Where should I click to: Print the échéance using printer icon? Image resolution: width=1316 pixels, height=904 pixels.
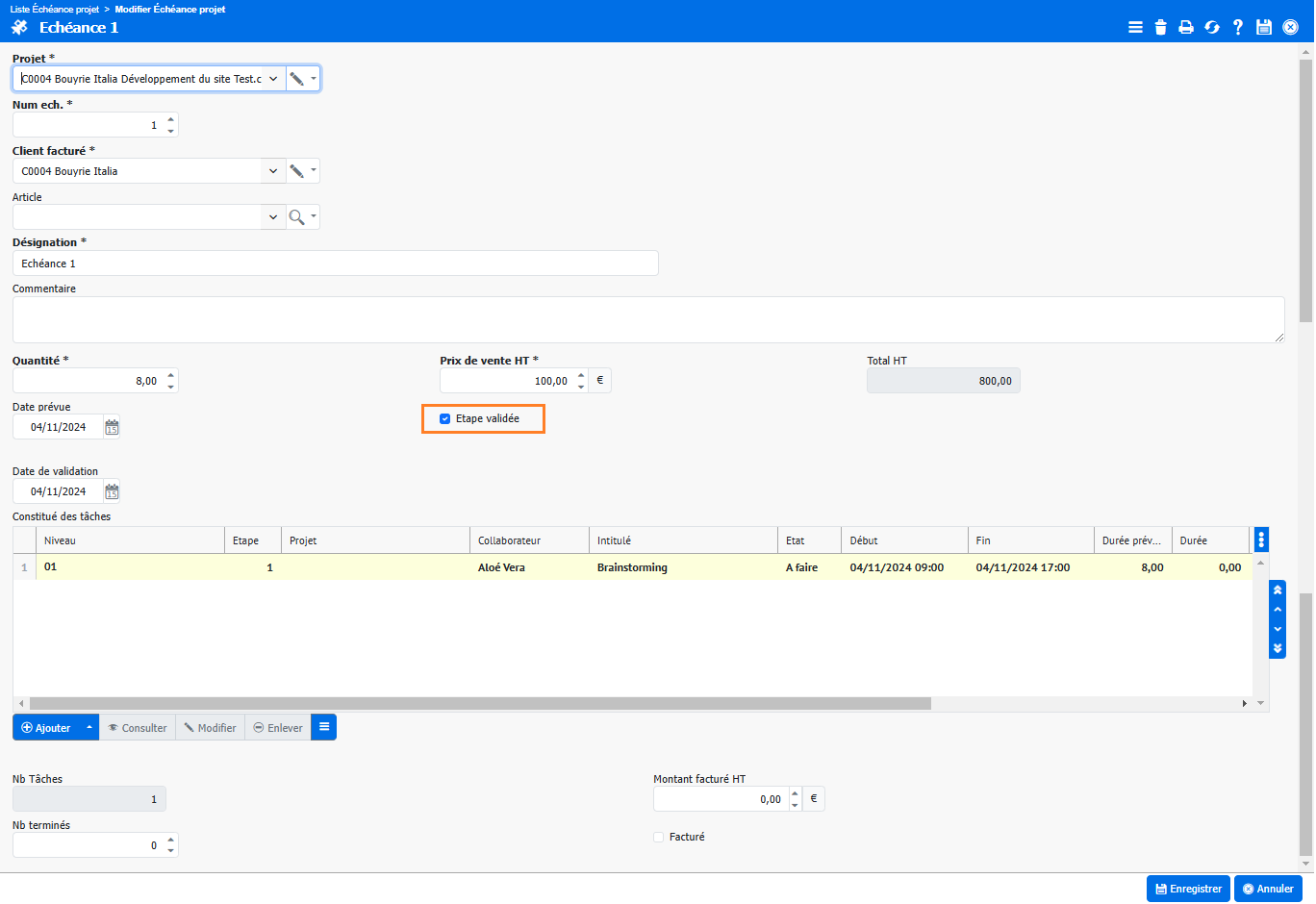pyautogui.click(x=1186, y=27)
